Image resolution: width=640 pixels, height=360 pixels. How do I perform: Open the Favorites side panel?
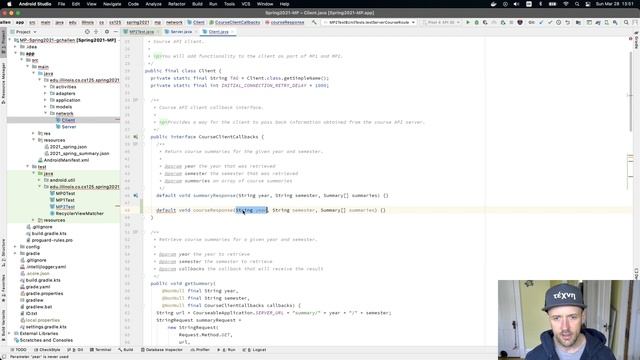(3, 288)
